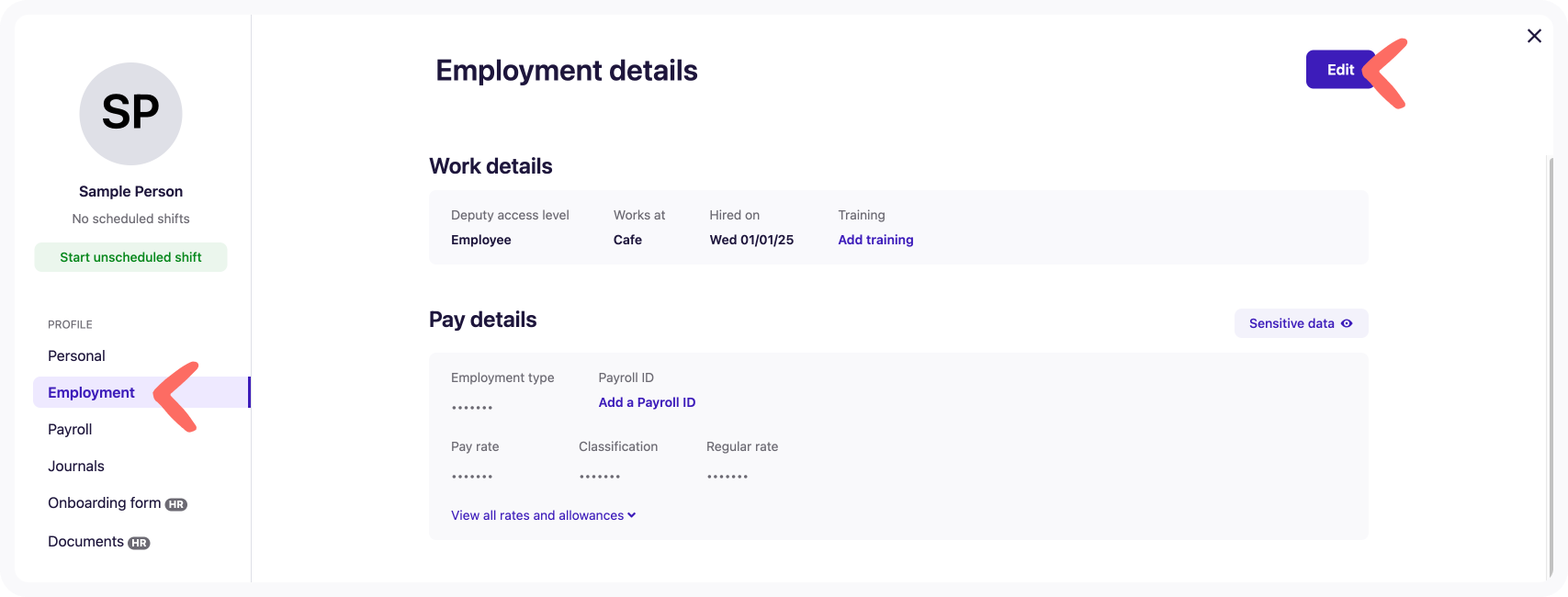Switch to the Documents section

point(85,541)
